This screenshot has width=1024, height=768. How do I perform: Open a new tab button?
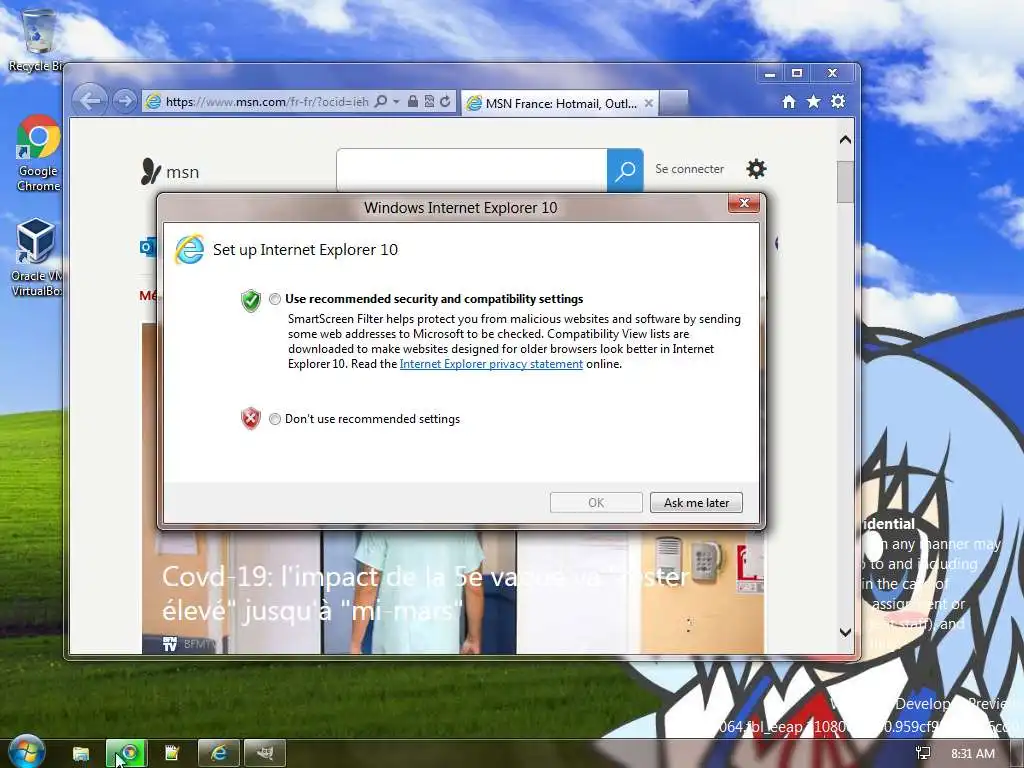(673, 103)
